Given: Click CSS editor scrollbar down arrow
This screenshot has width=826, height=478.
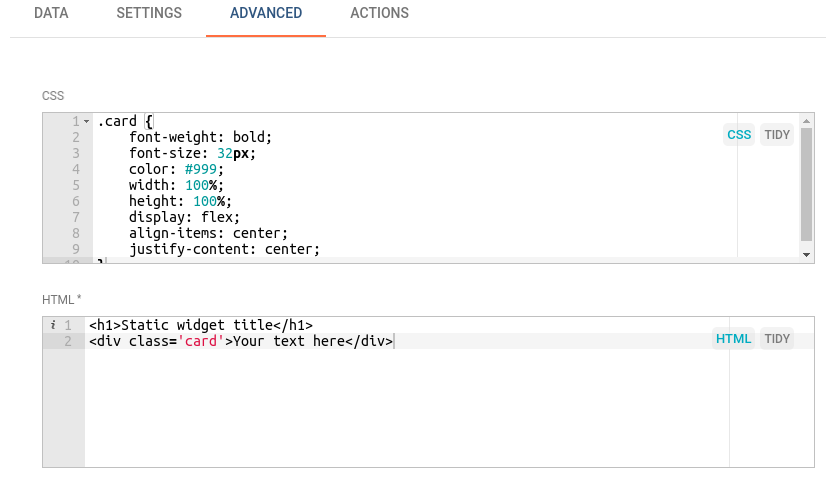Looking at the screenshot, I should tap(807, 255).
